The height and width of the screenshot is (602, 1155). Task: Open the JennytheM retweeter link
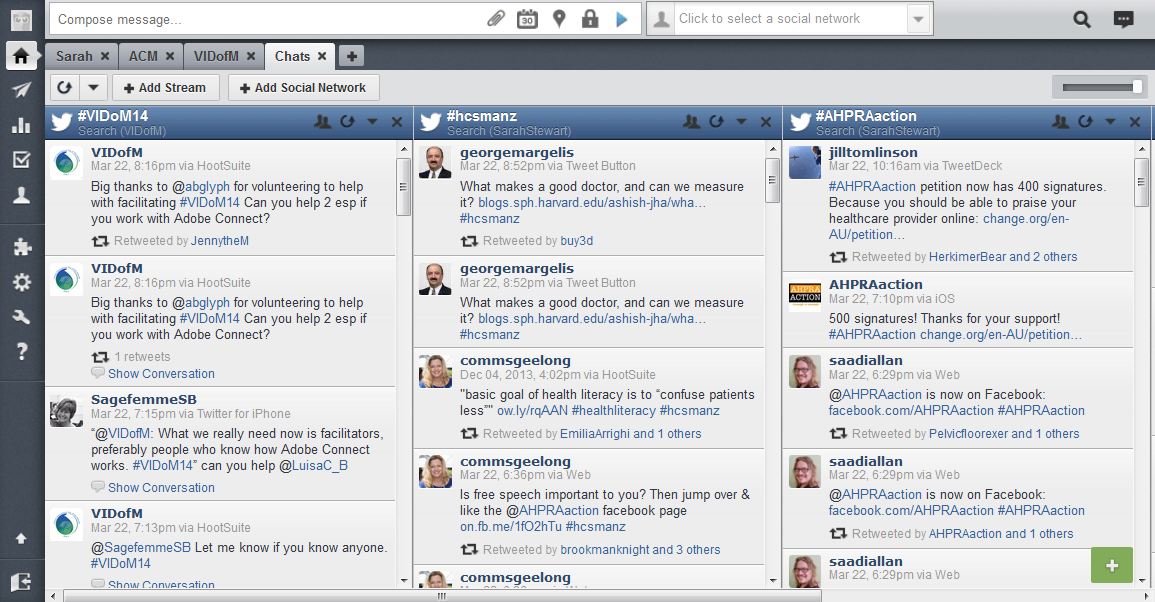coord(220,241)
